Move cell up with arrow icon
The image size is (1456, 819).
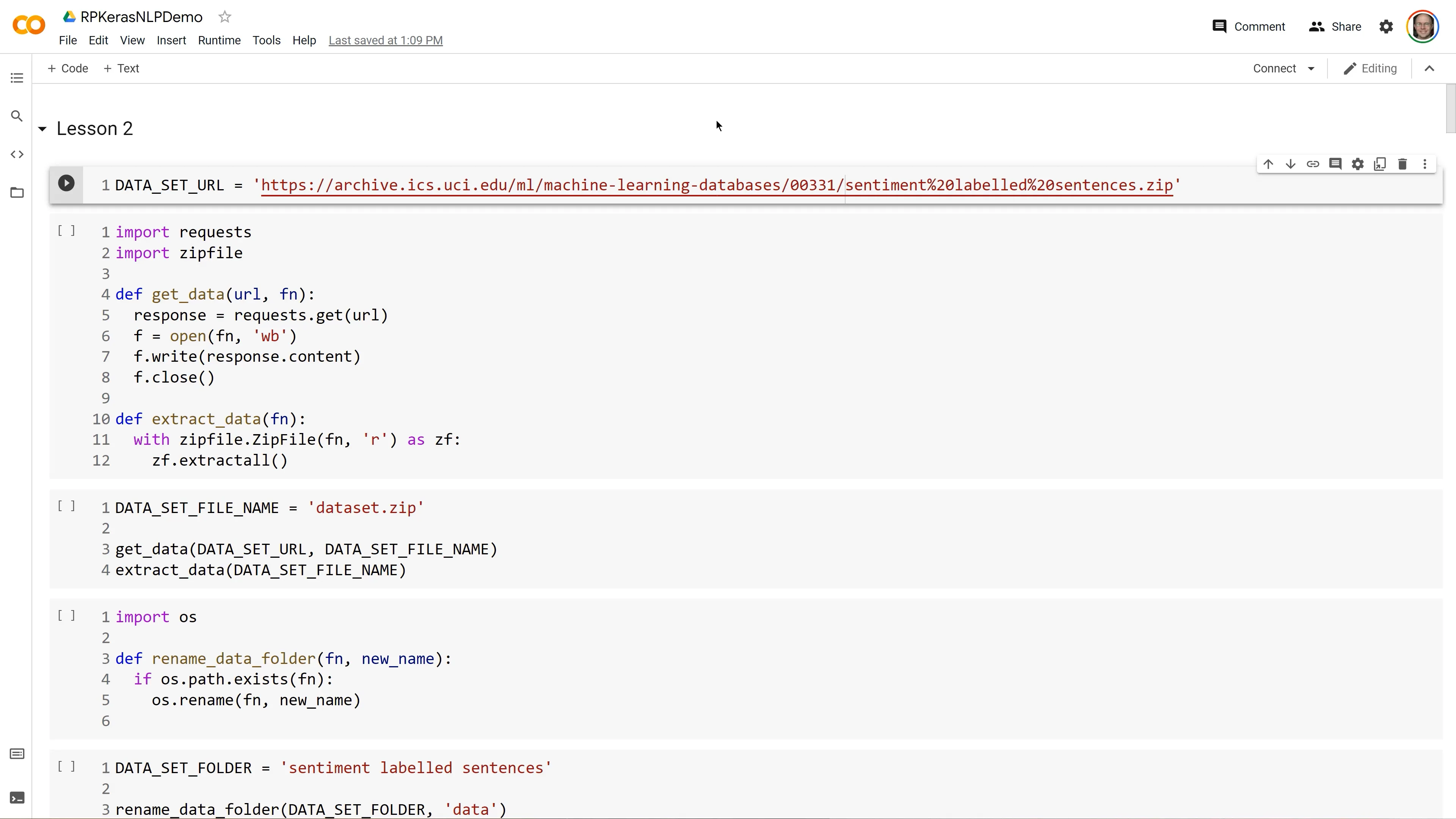pos(1268,164)
